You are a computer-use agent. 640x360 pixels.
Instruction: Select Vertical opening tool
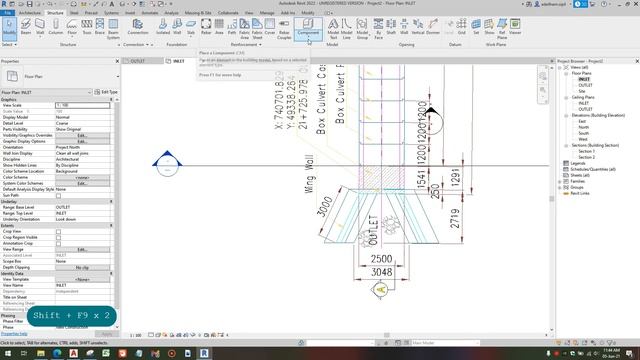pos(418,27)
